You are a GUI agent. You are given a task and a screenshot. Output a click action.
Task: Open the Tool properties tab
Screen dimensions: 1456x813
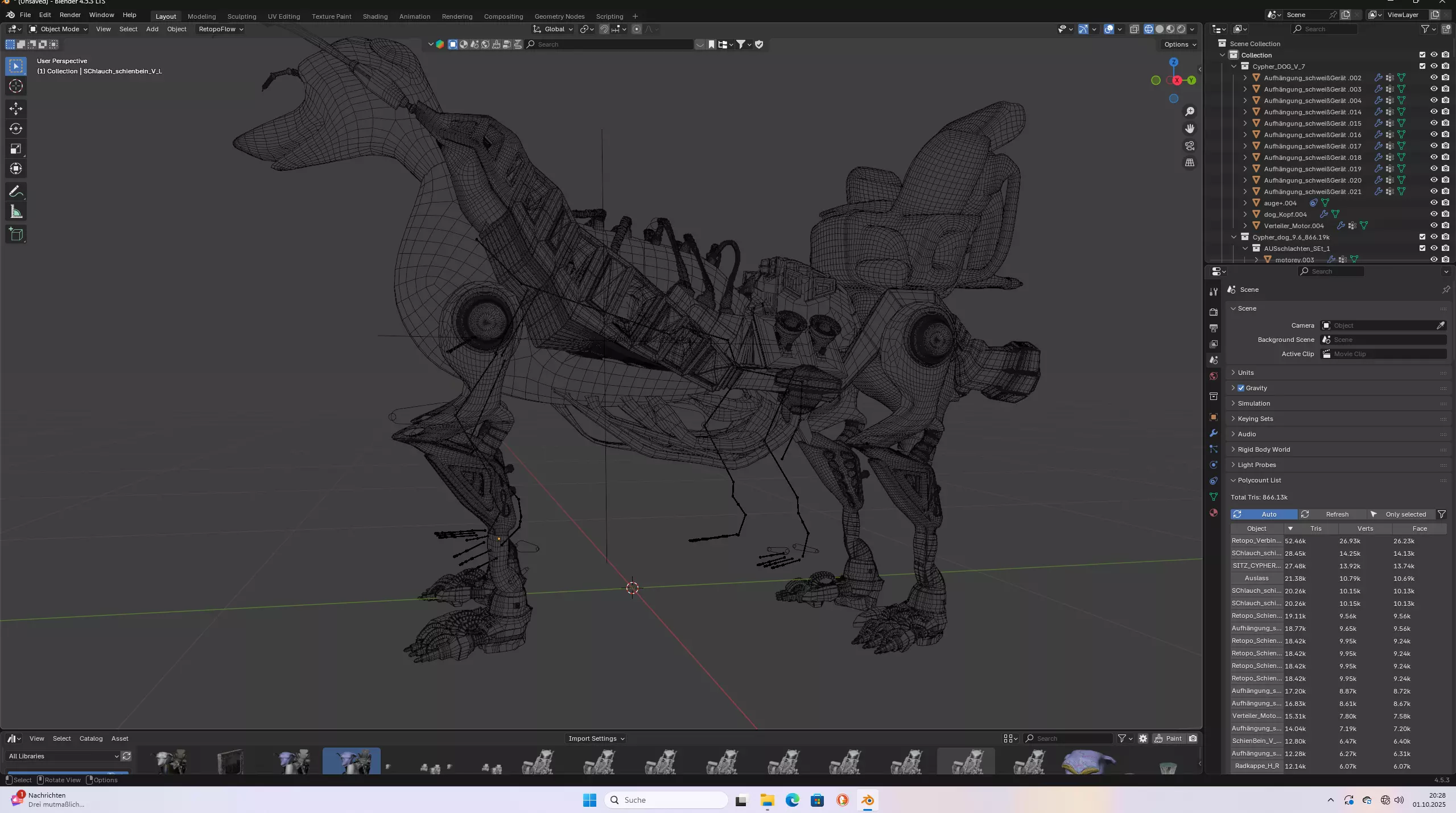[x=1214, y=292]
